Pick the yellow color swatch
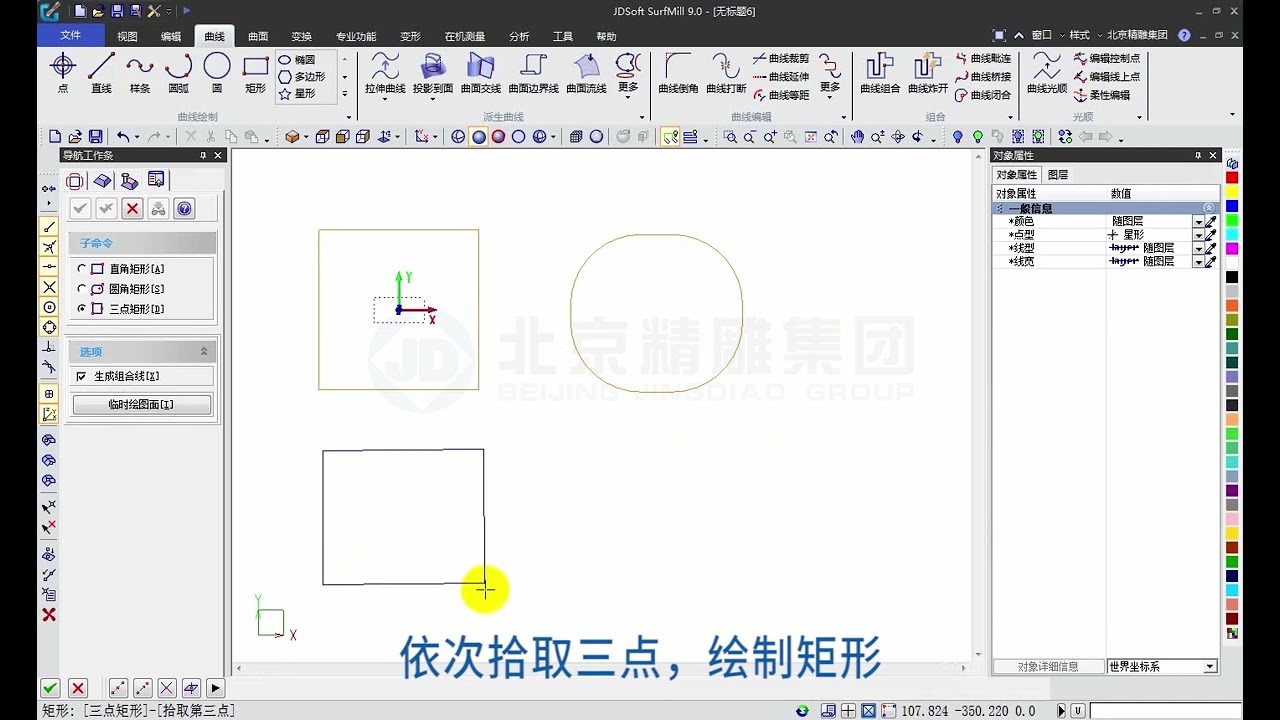 click(x=1232, y=191)
